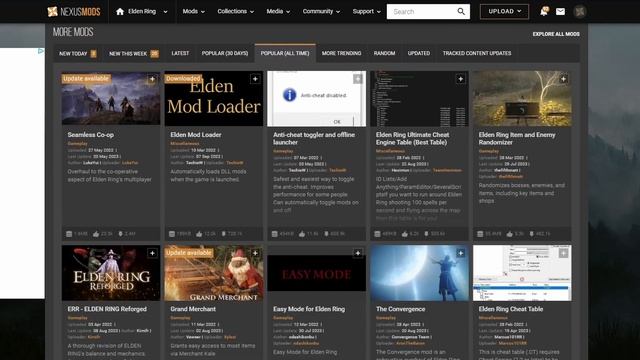Screen dimensions: 640x360
Task: Open Elden Ring Item and Enemy Randomizer title
Action: click(517, 138)
